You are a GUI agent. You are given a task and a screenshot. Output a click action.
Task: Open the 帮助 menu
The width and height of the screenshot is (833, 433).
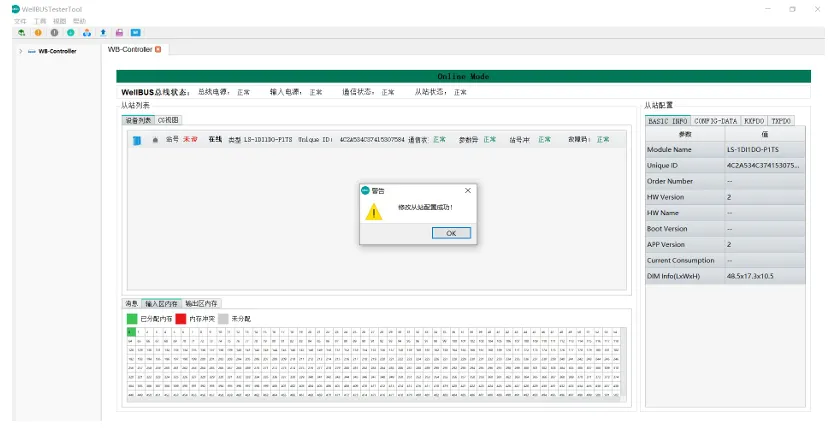[x=79, y=21]
